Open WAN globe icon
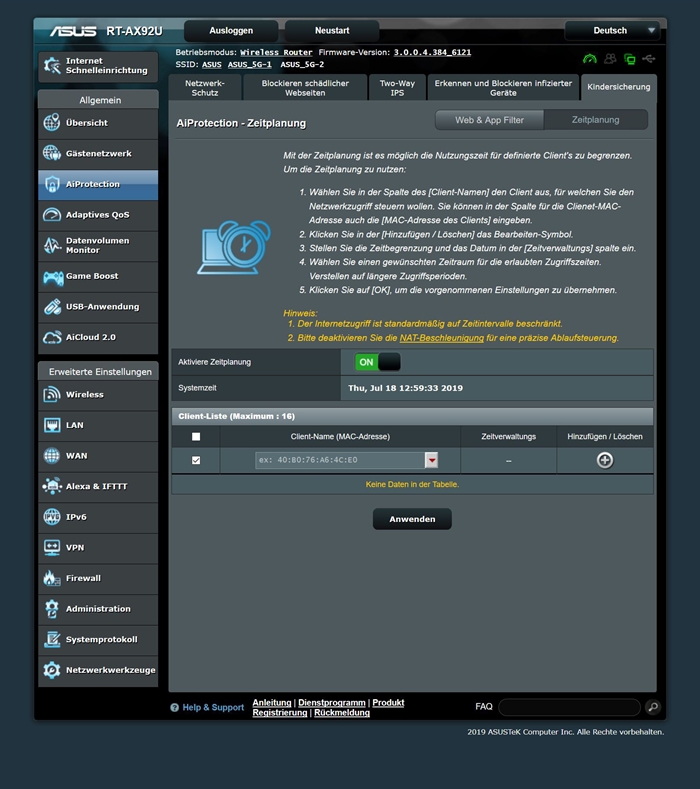The image size is (700, 789). [51, 455]
